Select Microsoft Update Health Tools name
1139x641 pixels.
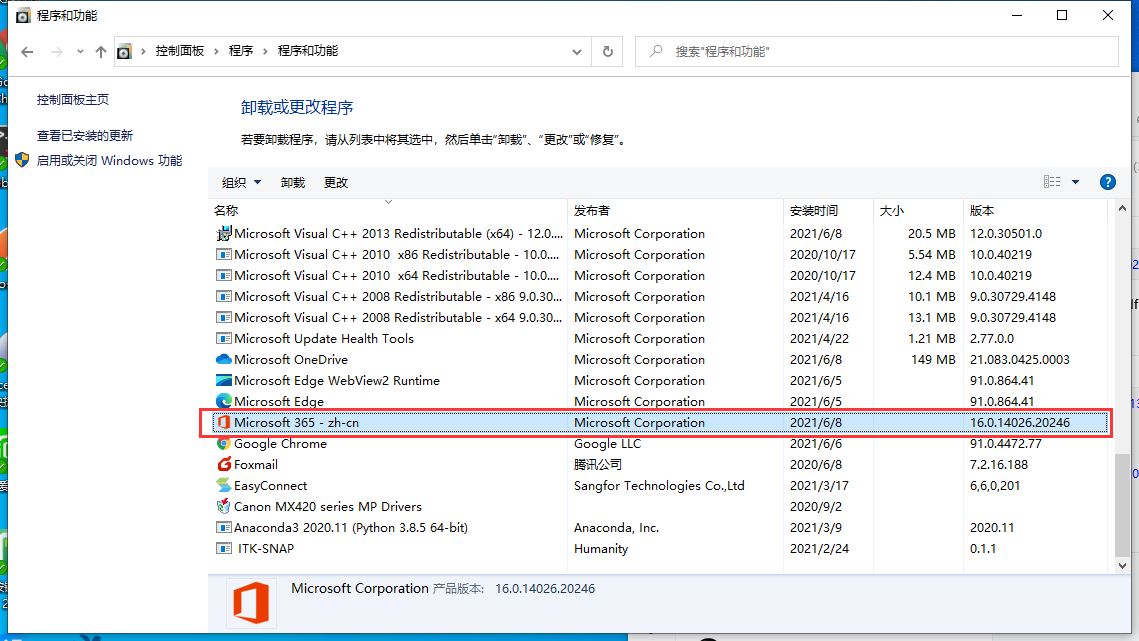pyautogui.click(x=323, y=339)
